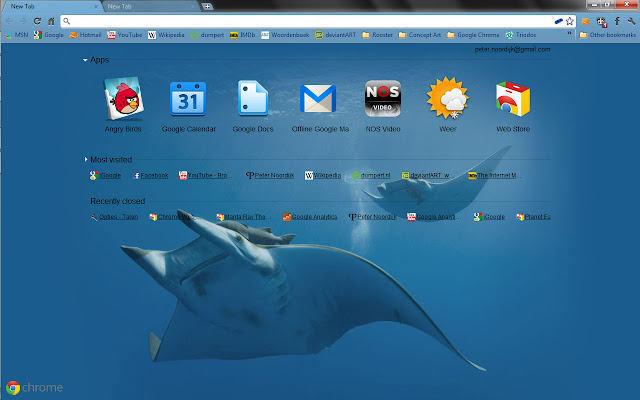The image size is (640, 400).
Task: Open the Woordenboek bookmark
Action: [x=285, y=35]
